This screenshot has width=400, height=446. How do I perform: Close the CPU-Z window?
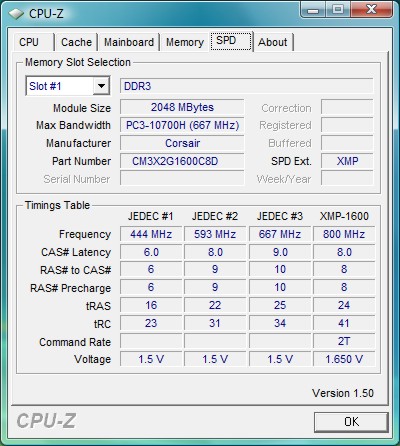(x=371, y=10)
